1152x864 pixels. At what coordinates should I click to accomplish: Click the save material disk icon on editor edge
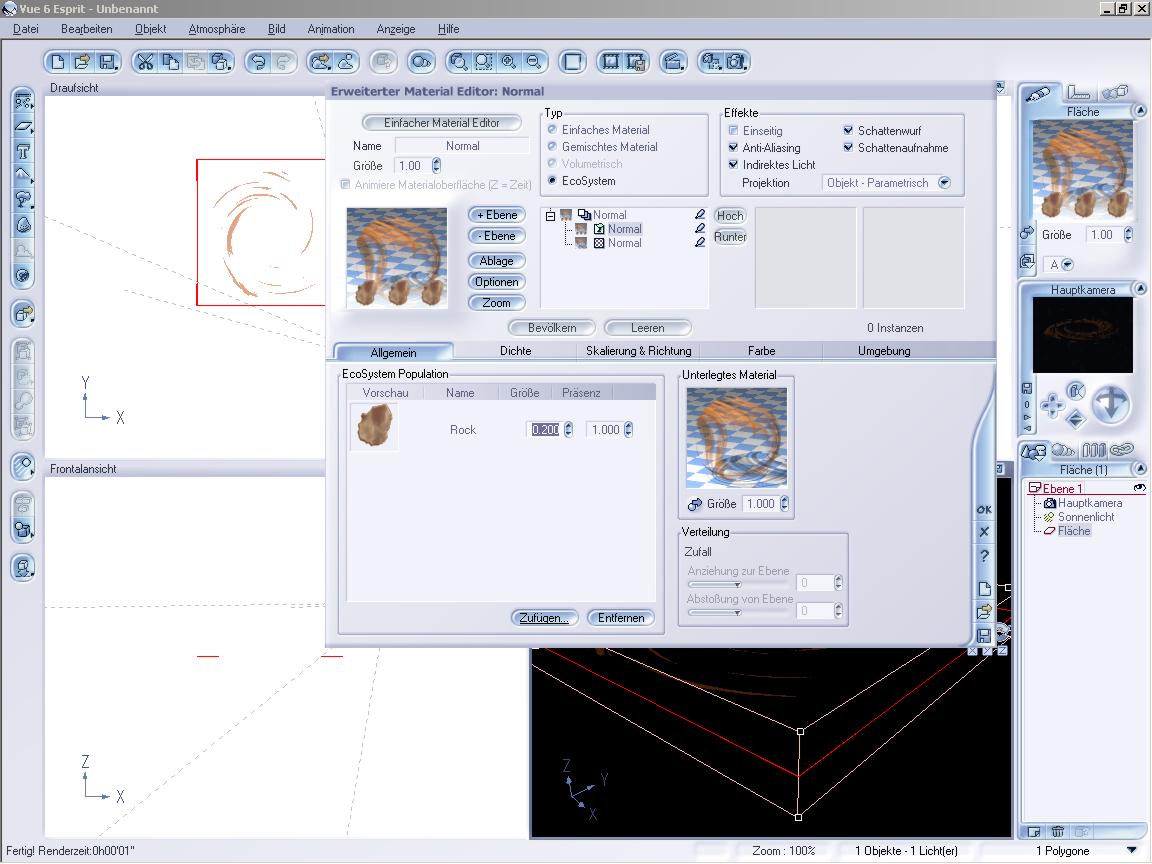coord(984,635)
